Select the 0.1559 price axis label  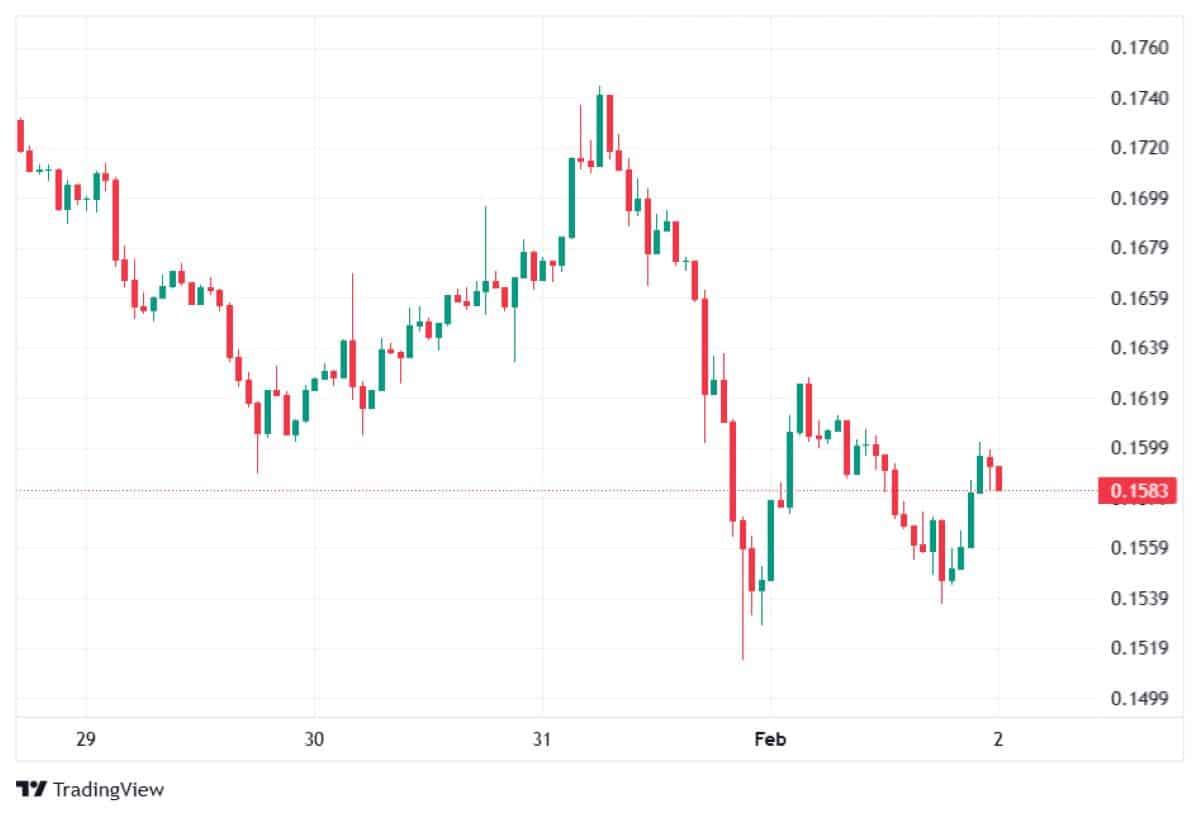point(1138,548)
